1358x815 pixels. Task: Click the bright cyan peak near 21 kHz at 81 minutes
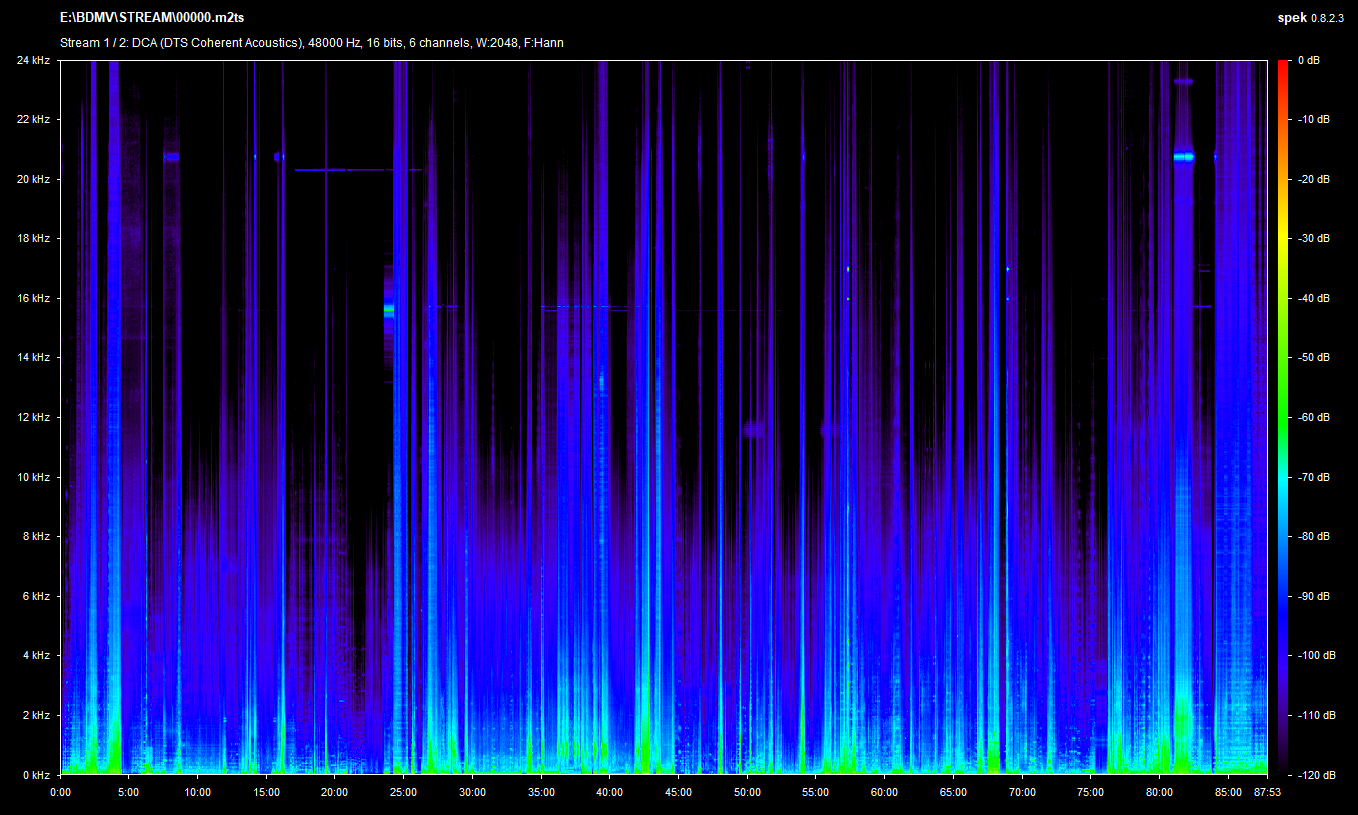point(1184,157)
